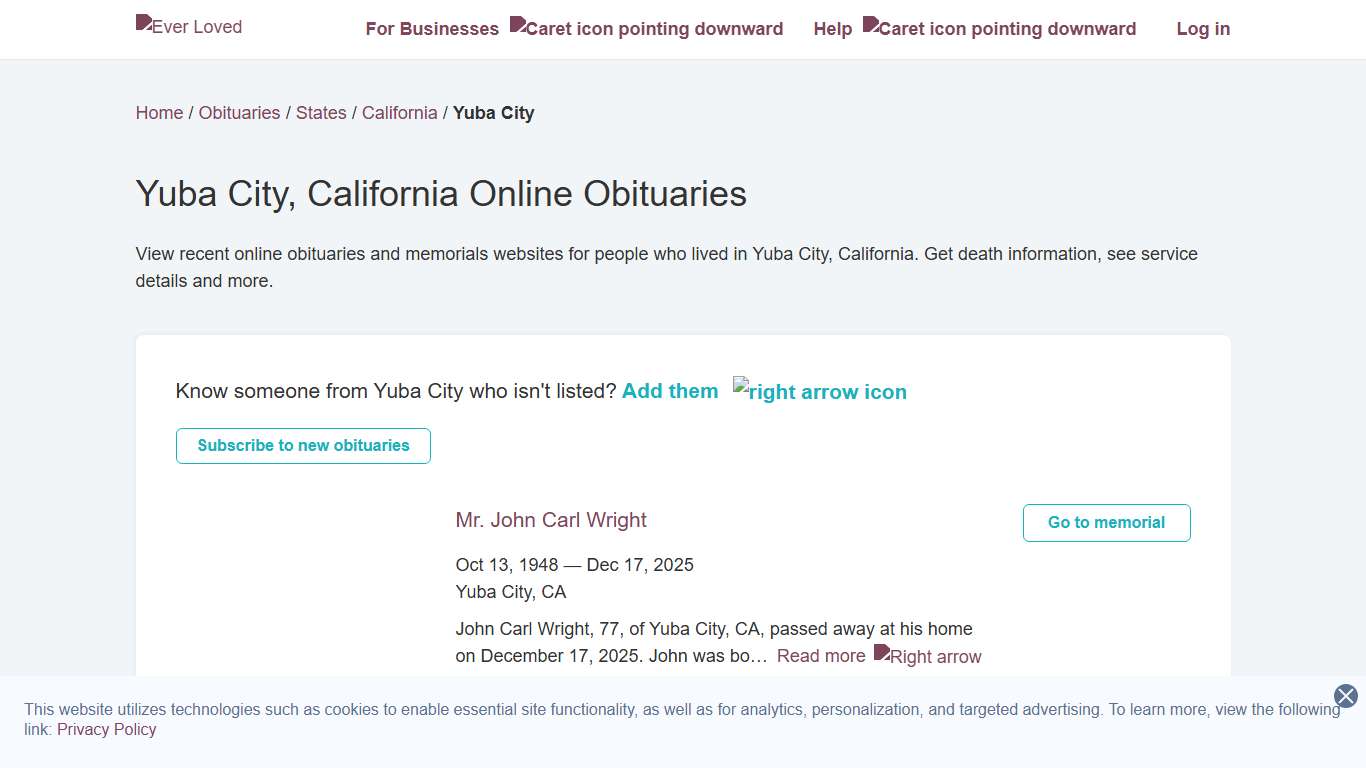Open the For Businesses menu
1366x768 pixels.
pos(432,29)
